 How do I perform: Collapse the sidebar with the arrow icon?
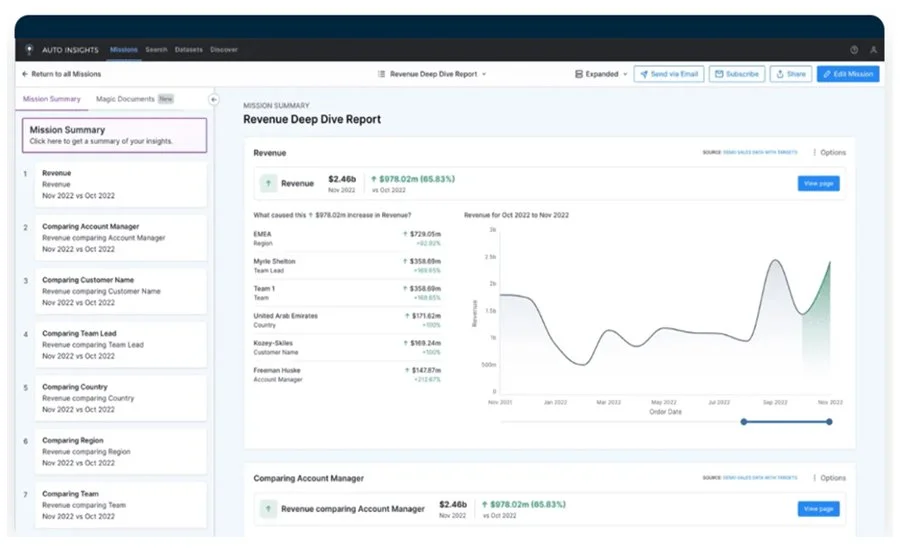coord(214,99)
